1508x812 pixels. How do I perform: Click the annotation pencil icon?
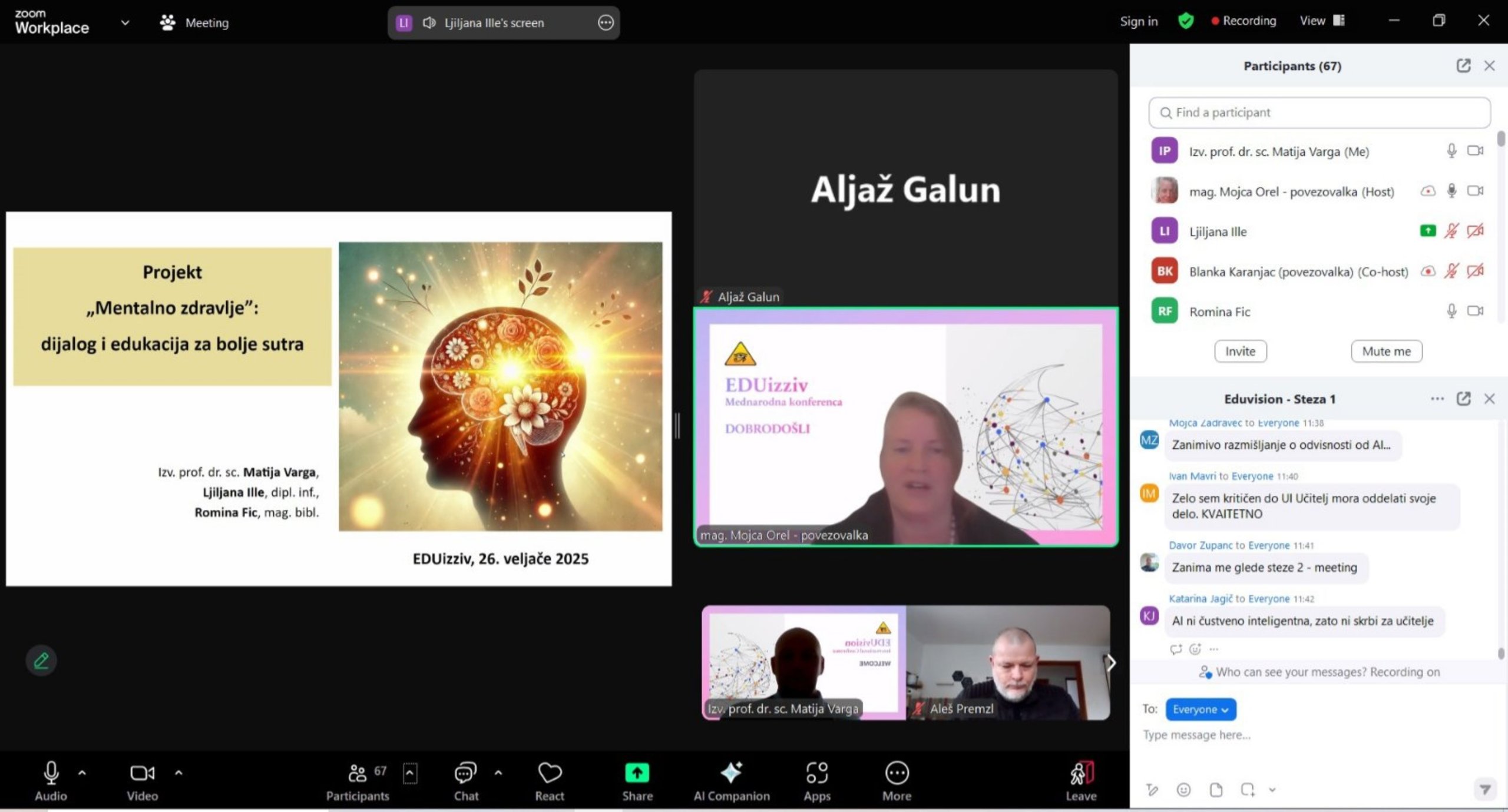[41, 661]
